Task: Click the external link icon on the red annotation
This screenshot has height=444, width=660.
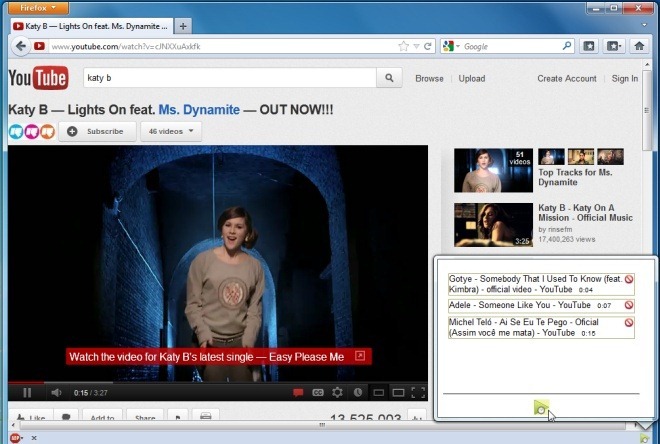Action: click(360, 356)
